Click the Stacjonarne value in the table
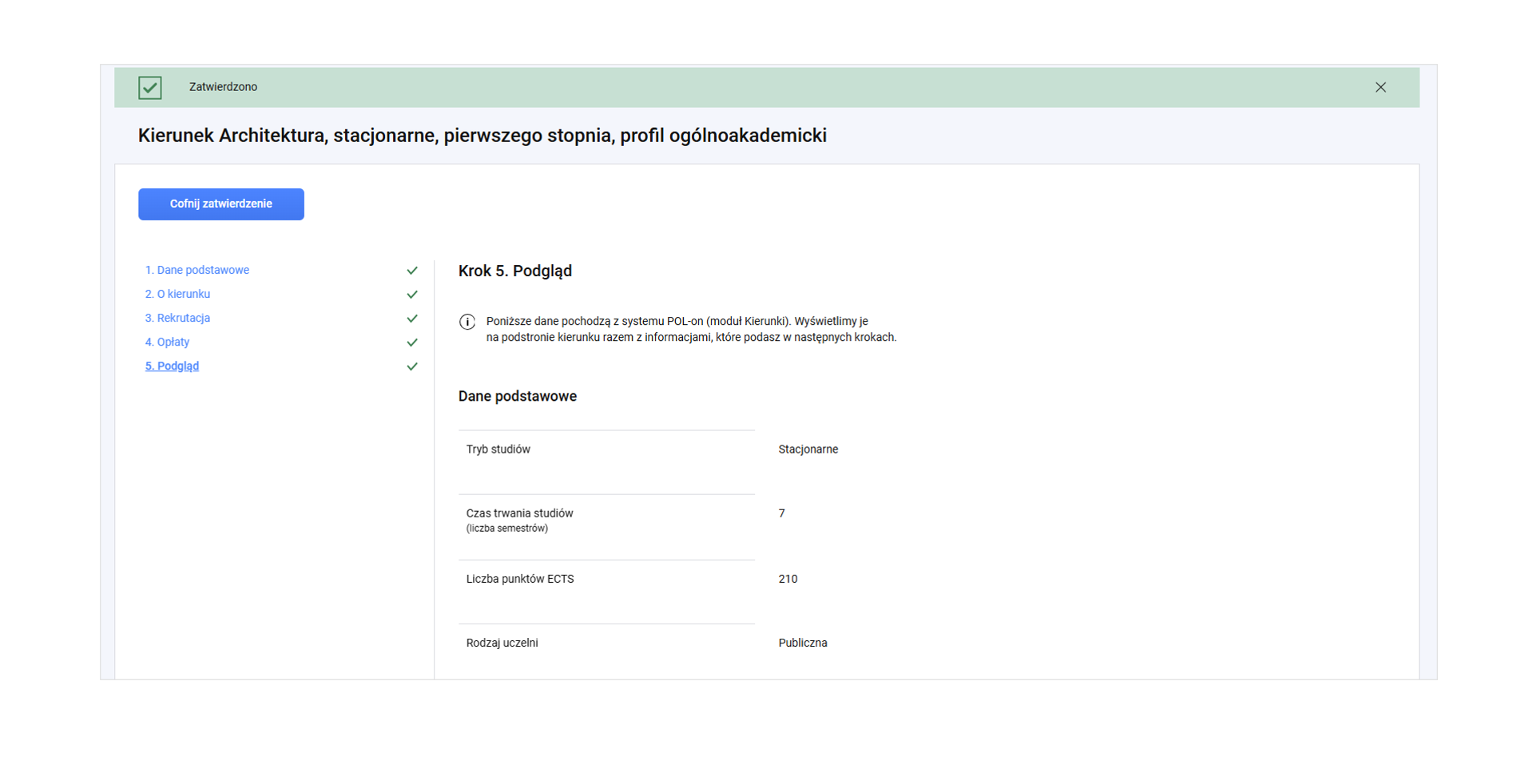This screenshot has width=1533, height=784. (x=808, y=449)
